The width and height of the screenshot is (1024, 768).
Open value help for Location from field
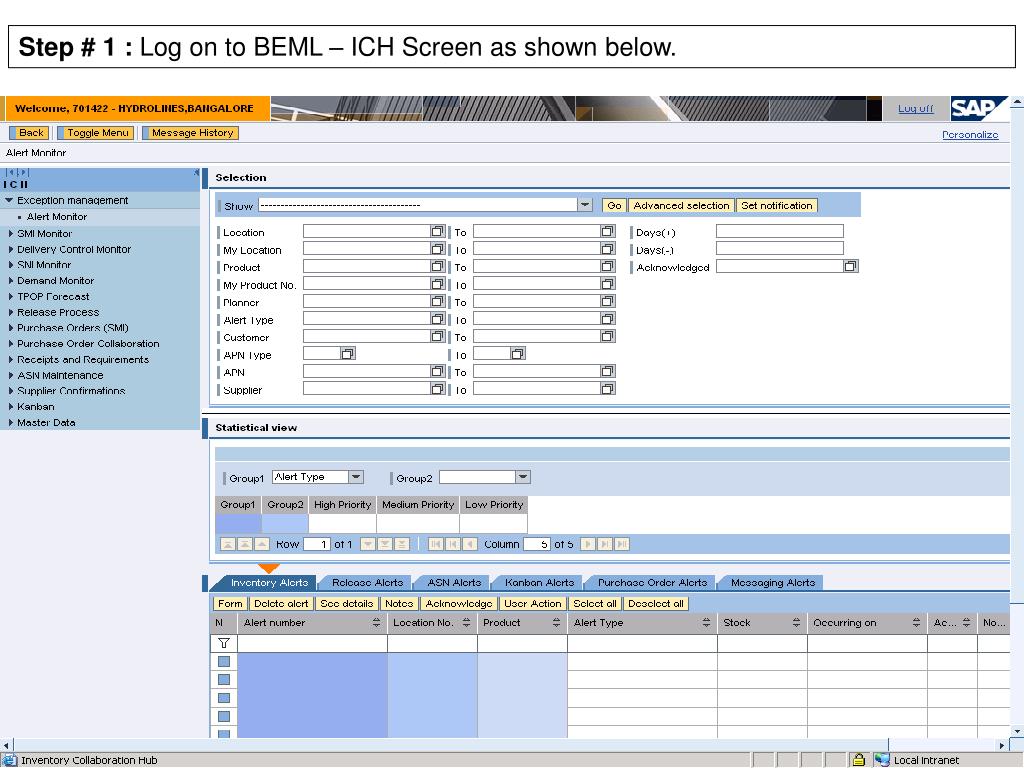tap(438, 231)
